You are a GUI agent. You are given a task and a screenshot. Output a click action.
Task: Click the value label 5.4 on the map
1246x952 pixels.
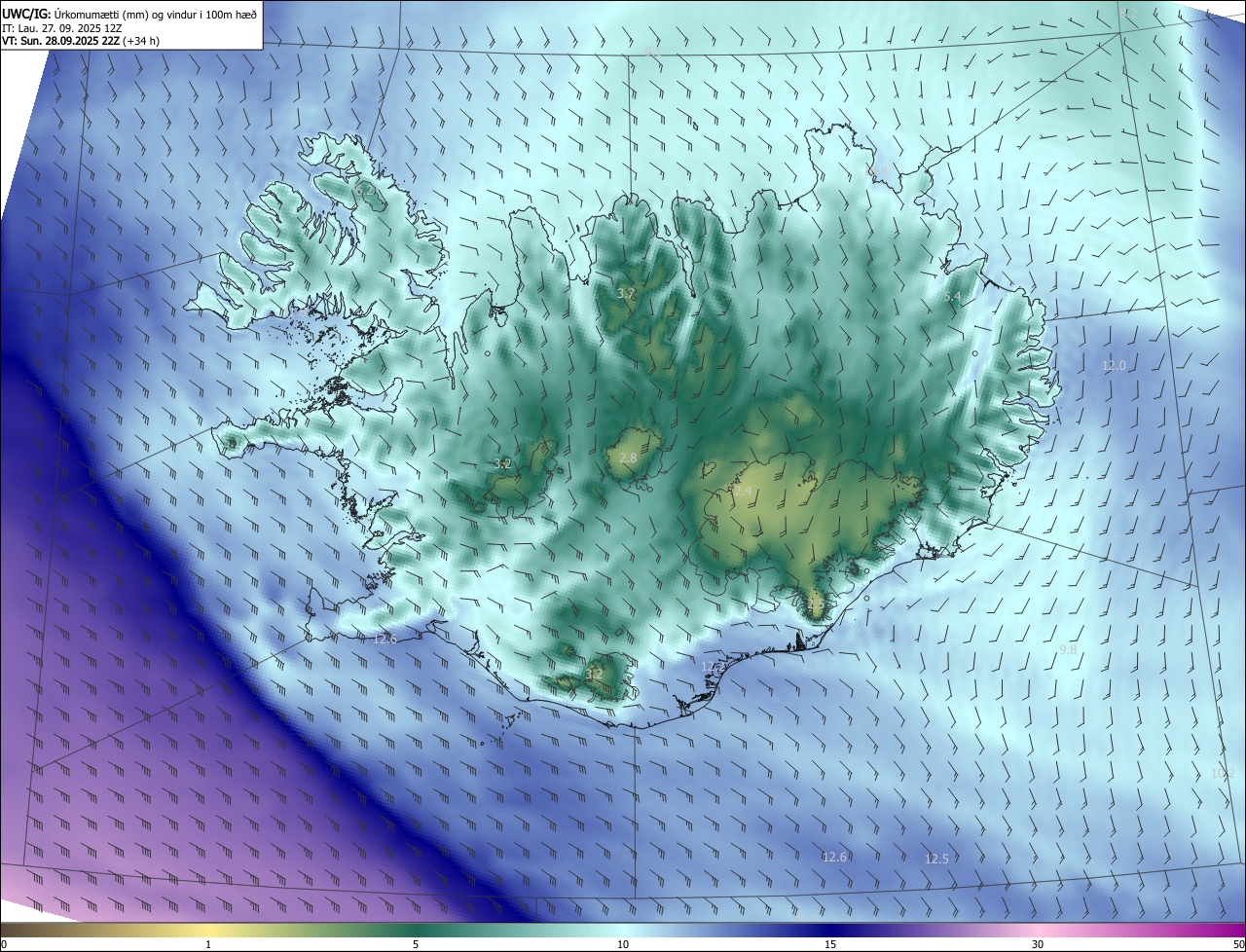coord(952,297)
